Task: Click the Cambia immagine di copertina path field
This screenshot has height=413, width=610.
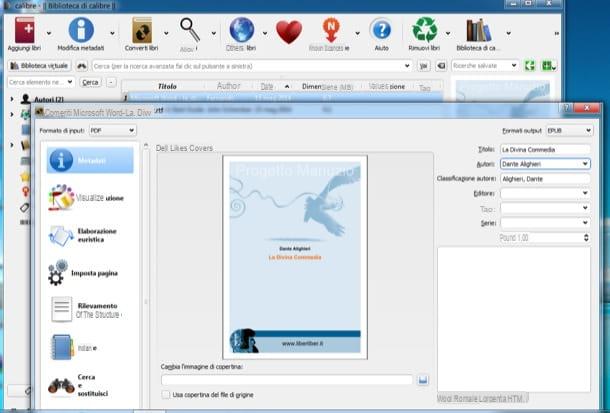Action: pyautogui.click(x=287, y=380)
